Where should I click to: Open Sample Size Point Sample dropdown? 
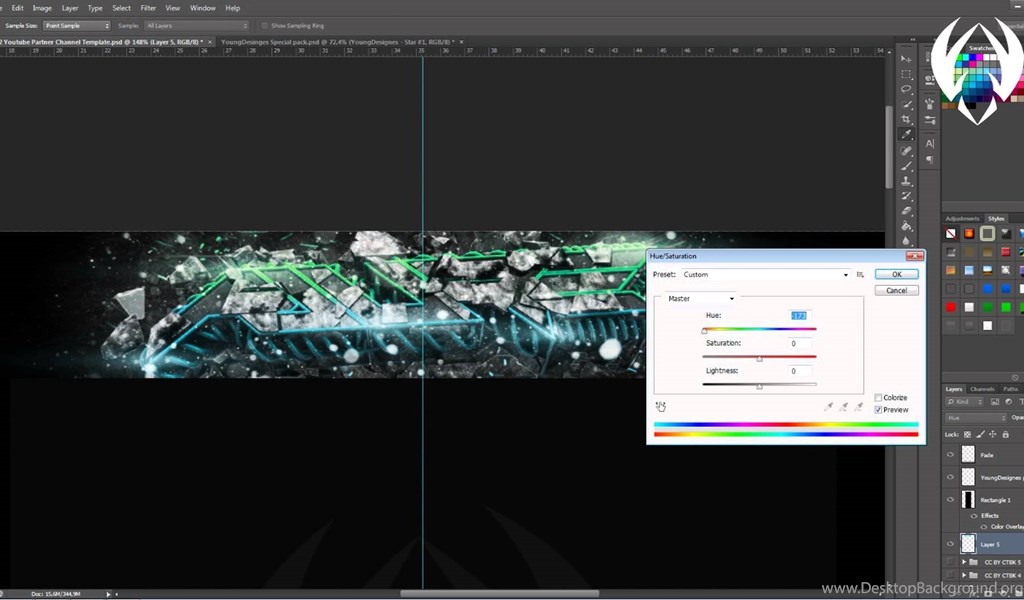coord(77,25)
